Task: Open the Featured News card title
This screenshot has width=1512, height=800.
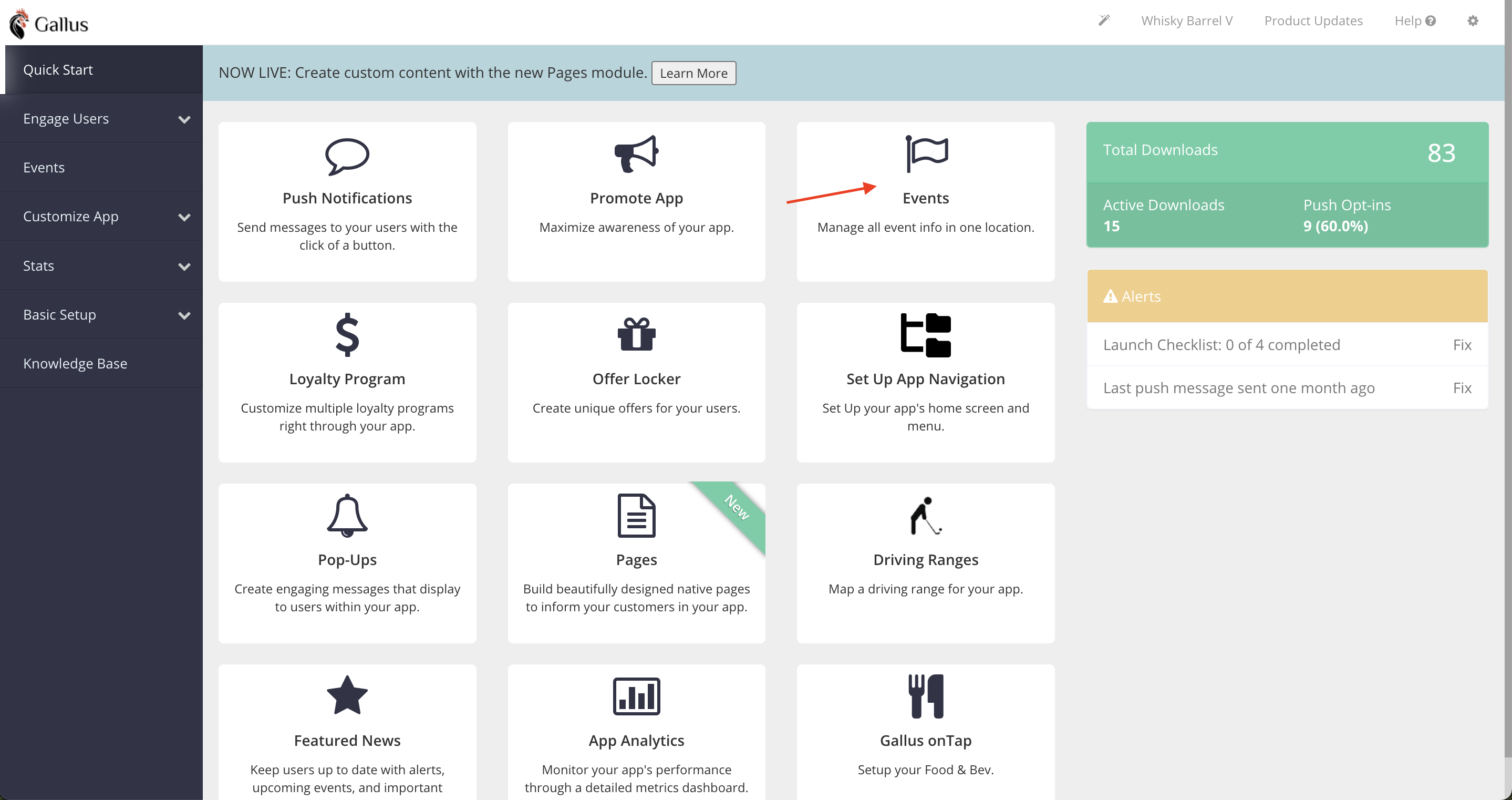Action: coord(347,740)
